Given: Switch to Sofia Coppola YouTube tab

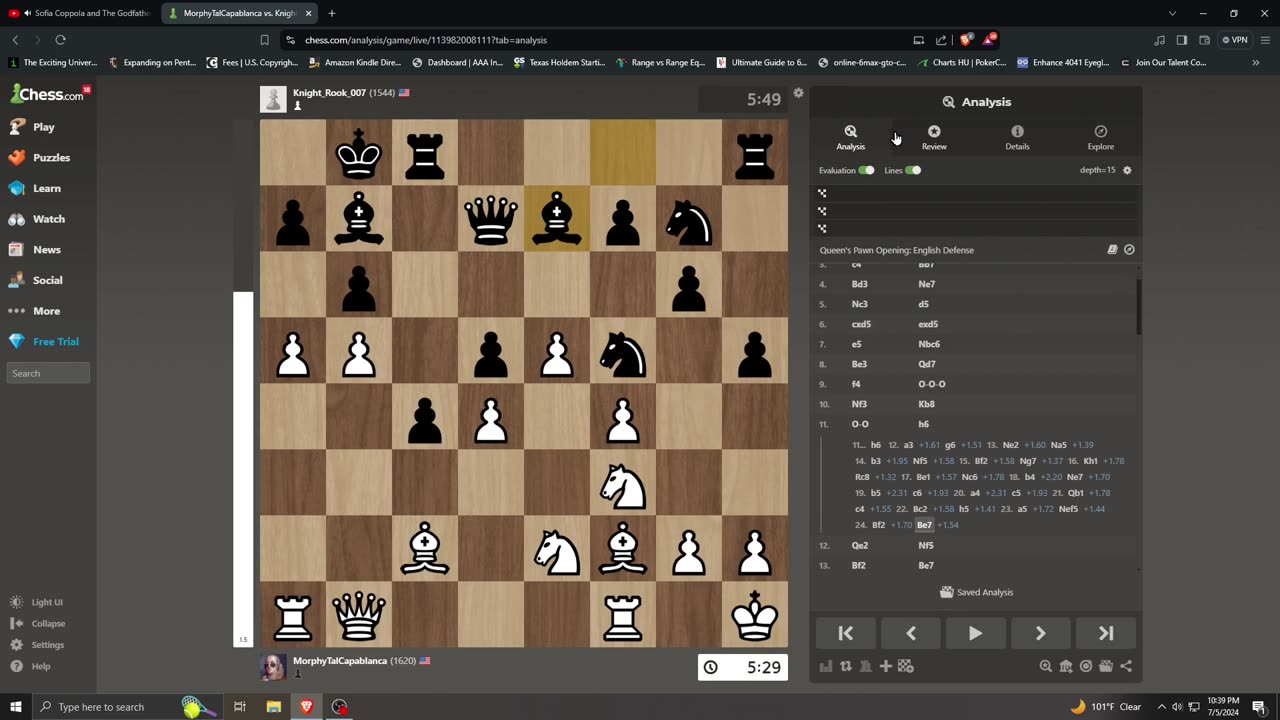Looking at the screenshot, I should (80, 13).
